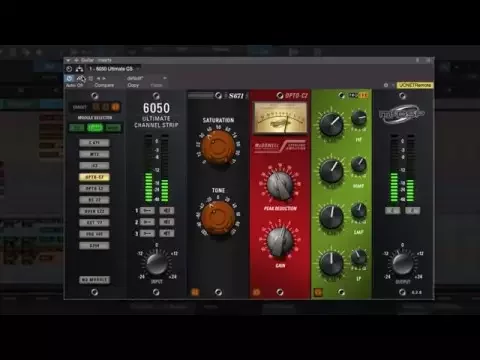This screenshot has height=360, width=480.
Task: Close the plugin window with the X
Action: pos(429,60)
